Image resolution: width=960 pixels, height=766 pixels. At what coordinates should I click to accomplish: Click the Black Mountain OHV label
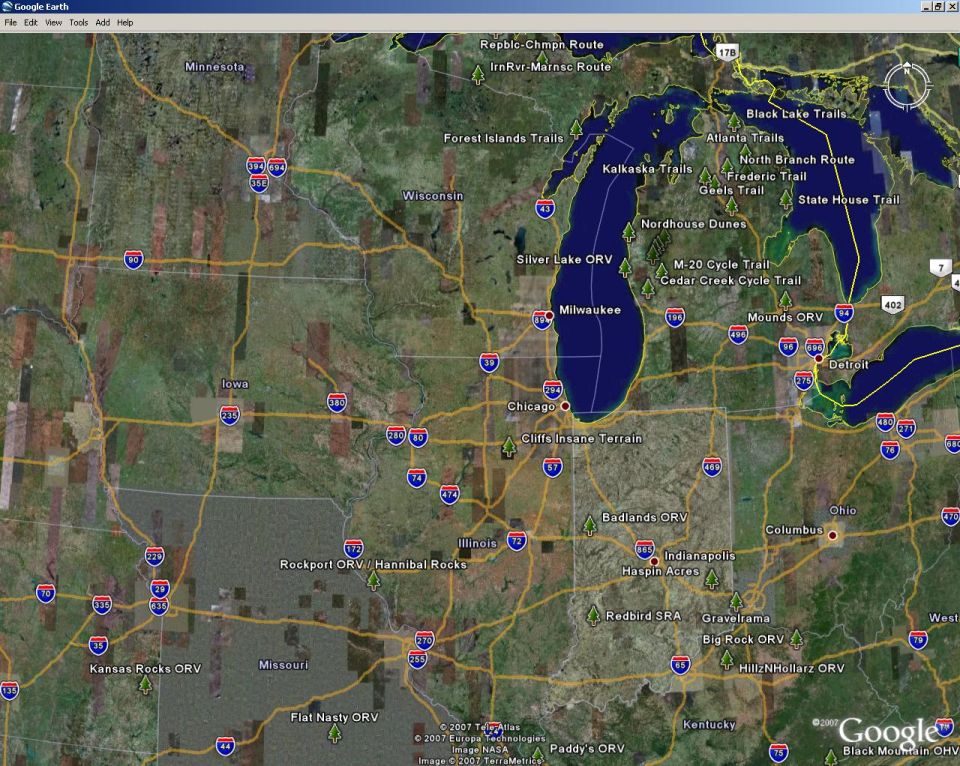901,751
